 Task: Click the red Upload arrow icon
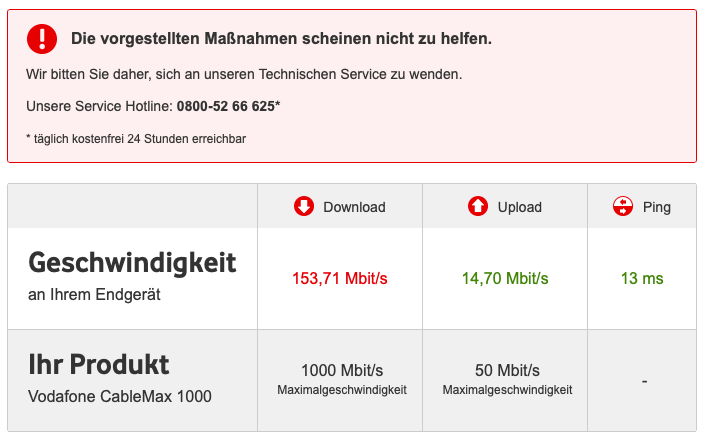click(x=478, y=207)
